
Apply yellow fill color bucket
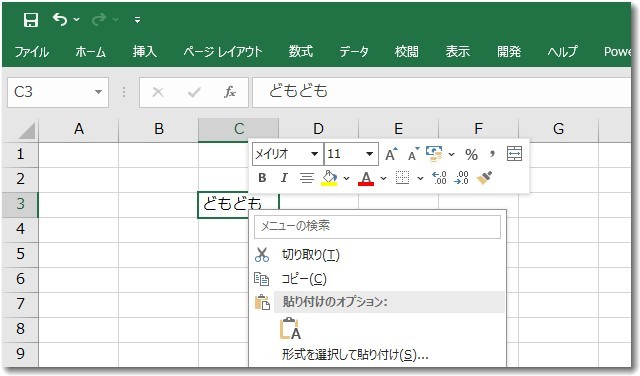click(329, 178)
